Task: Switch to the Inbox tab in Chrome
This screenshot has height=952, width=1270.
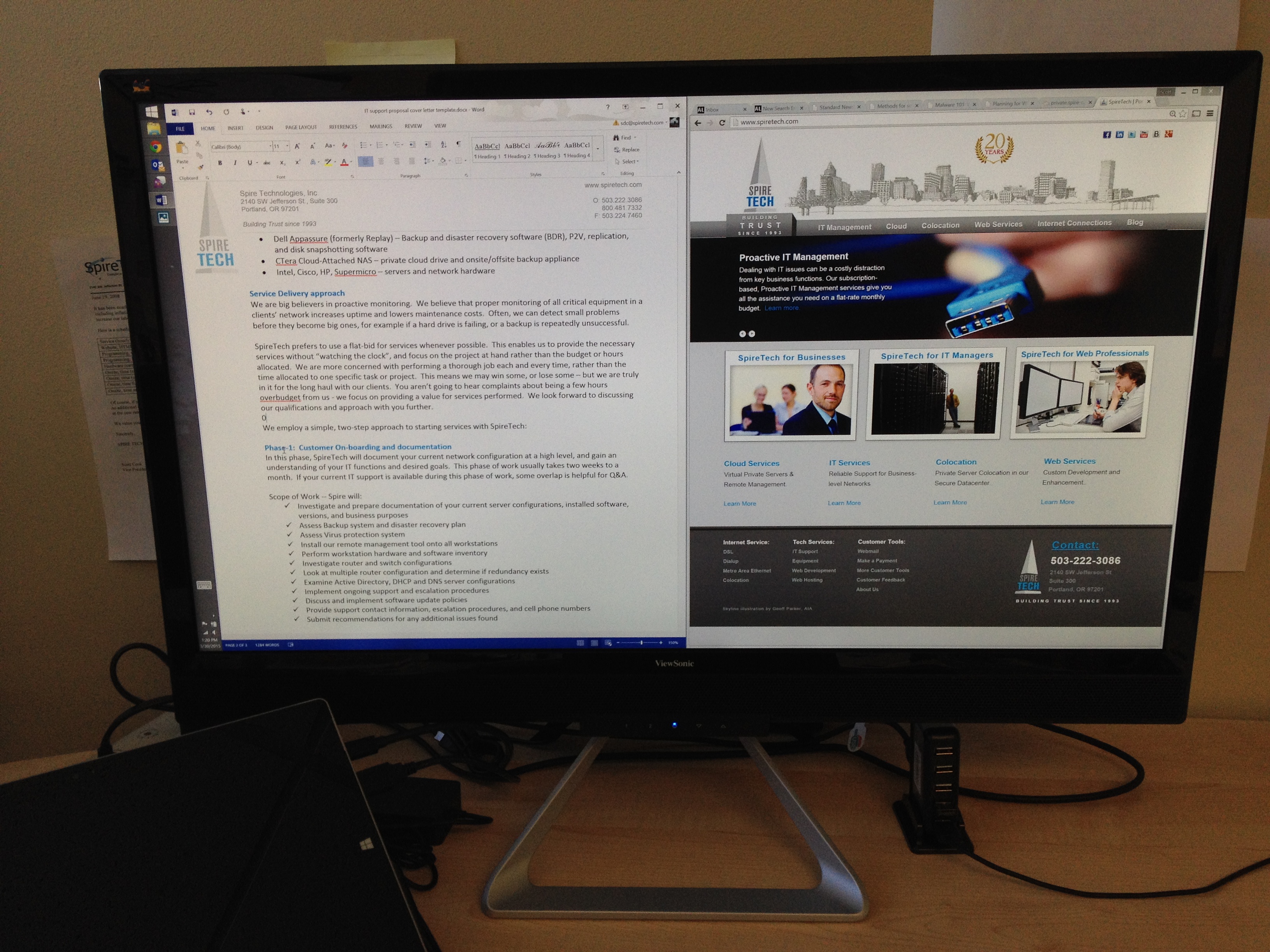Action: (721, 110)
